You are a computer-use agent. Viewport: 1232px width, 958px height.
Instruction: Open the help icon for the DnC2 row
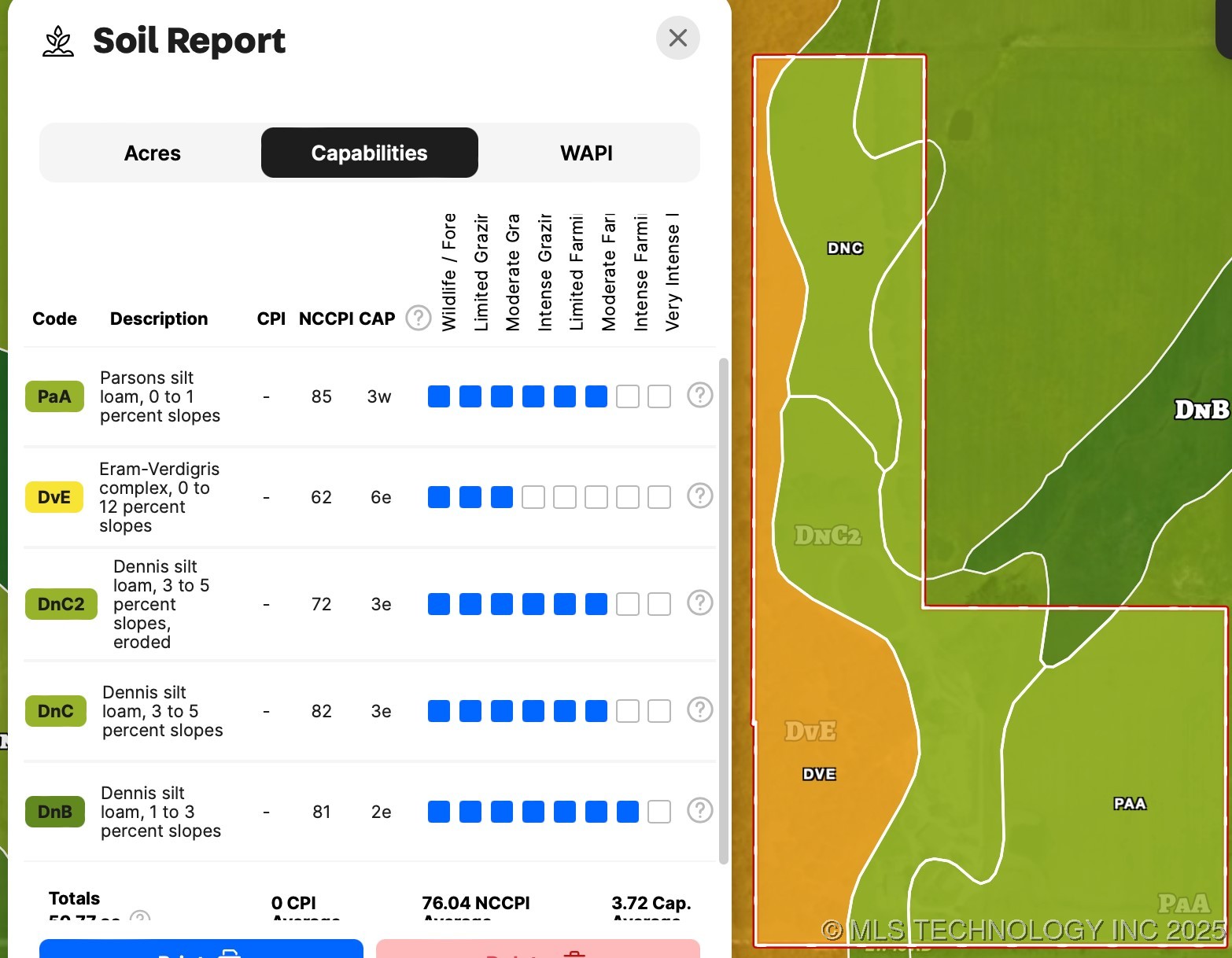coord(699,602)
